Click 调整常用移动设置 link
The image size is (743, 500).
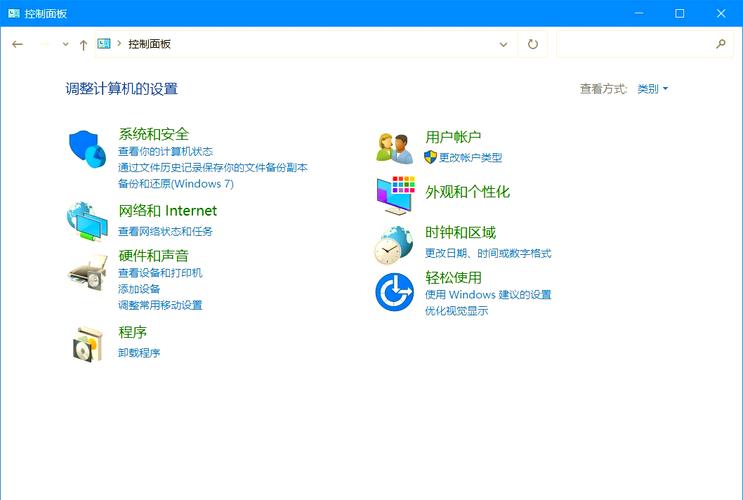click(x=160, y=305)
